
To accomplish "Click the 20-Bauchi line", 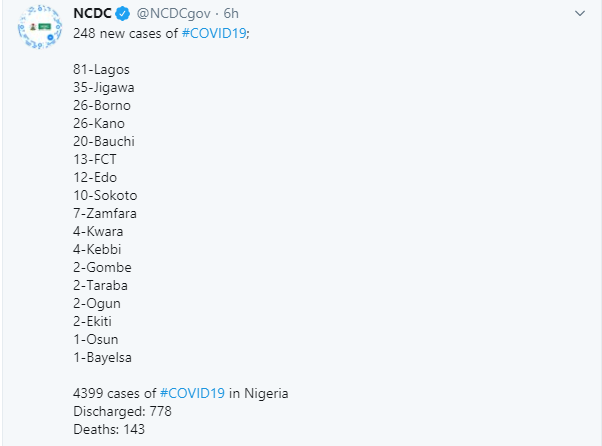I will click(104, 142).
